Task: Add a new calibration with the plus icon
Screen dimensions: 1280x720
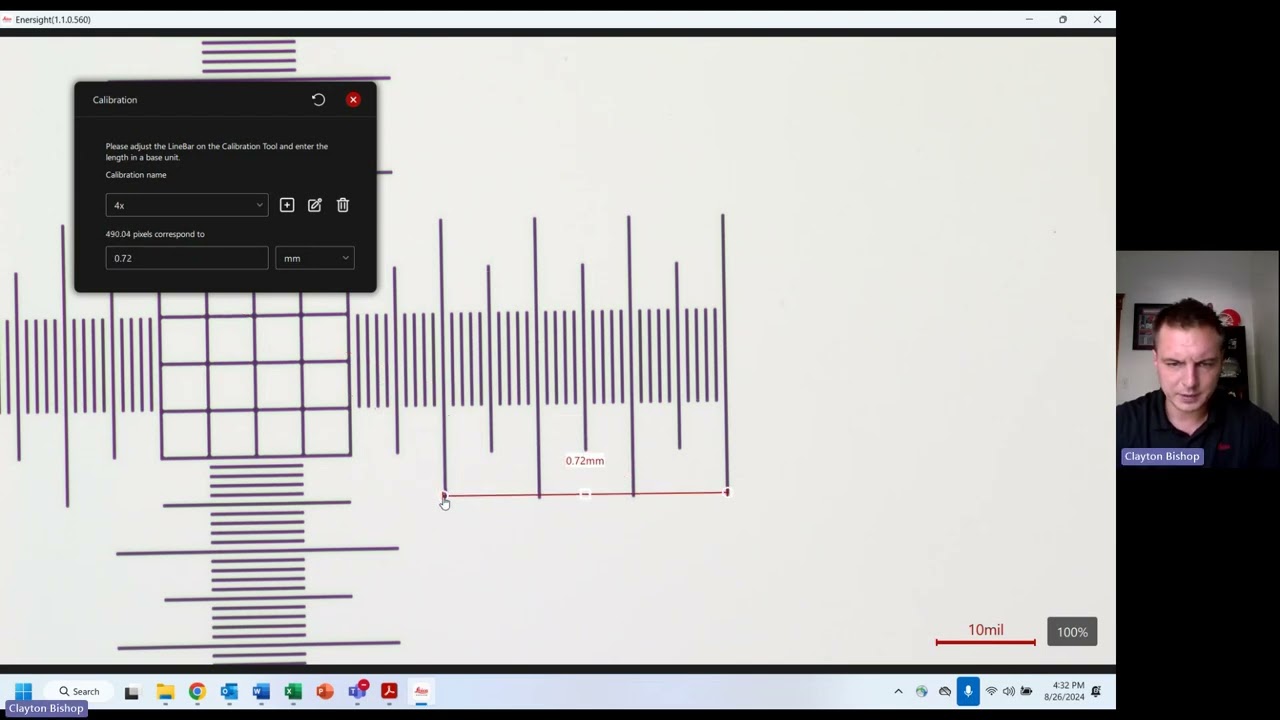Action: [287, 205]
